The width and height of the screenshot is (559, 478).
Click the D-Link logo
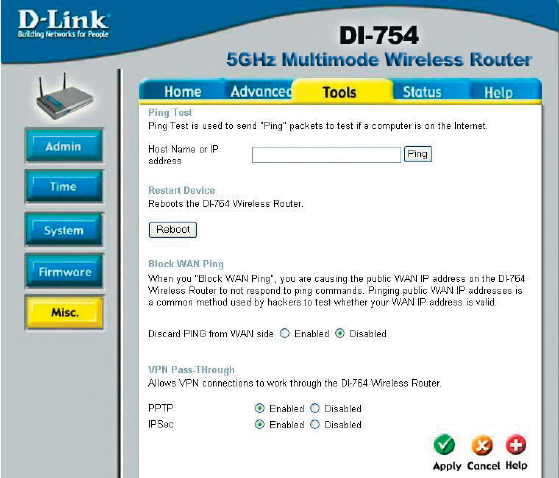click(63, 24)
